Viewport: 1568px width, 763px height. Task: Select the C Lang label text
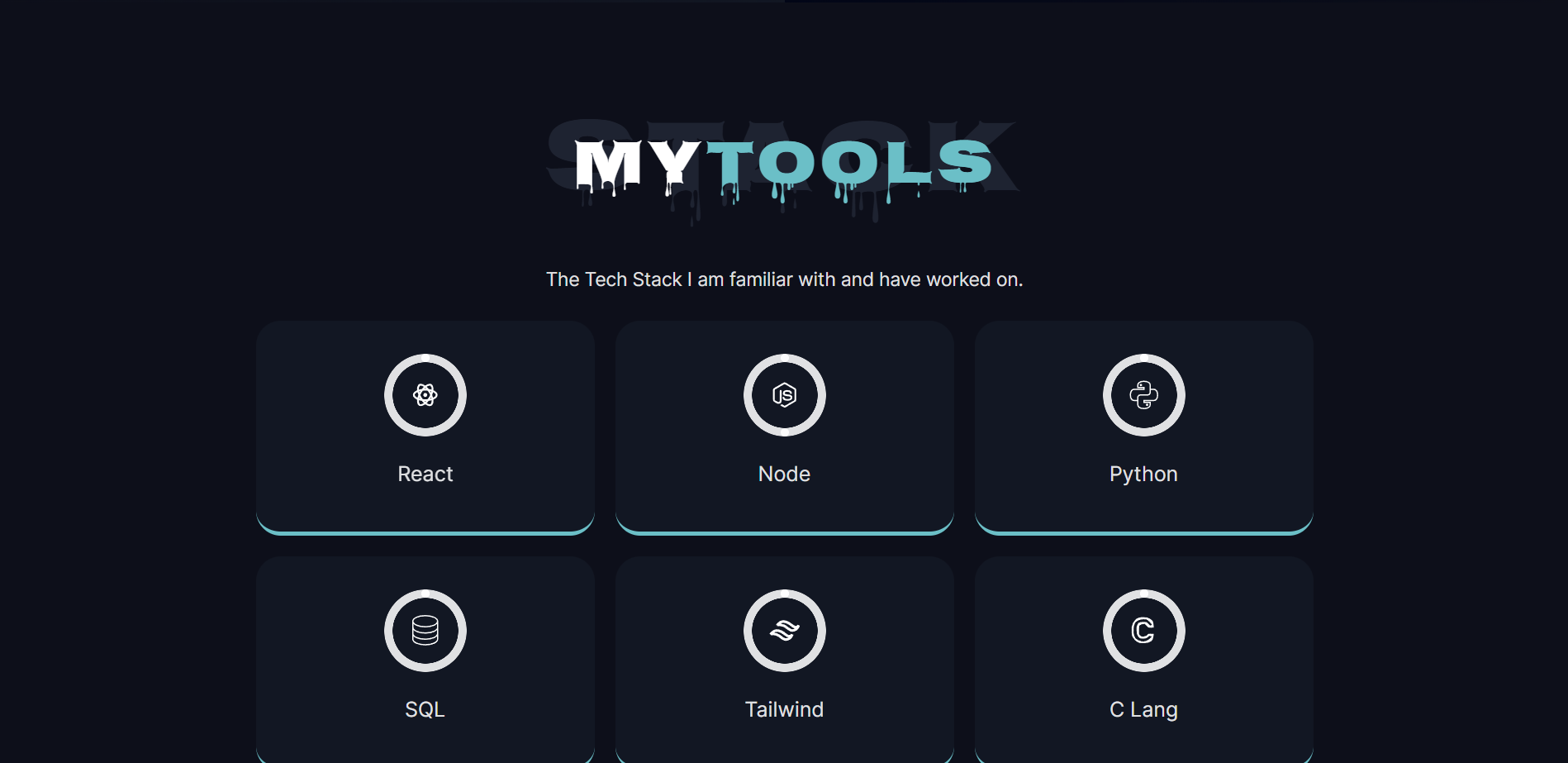click(x=1143, y=710)
